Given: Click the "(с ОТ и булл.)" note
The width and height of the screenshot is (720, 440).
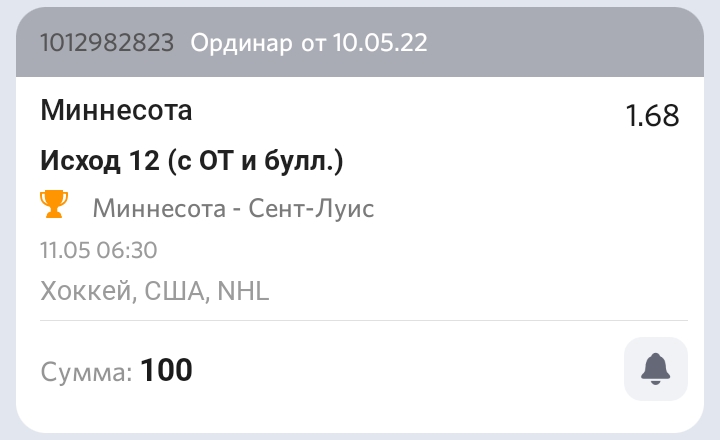Looking at the screenshot, I should coord(254,160).
